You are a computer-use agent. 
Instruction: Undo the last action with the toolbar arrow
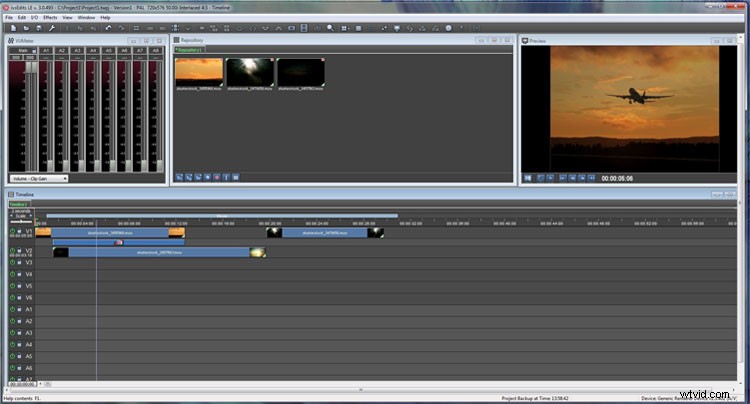point(109,28)
